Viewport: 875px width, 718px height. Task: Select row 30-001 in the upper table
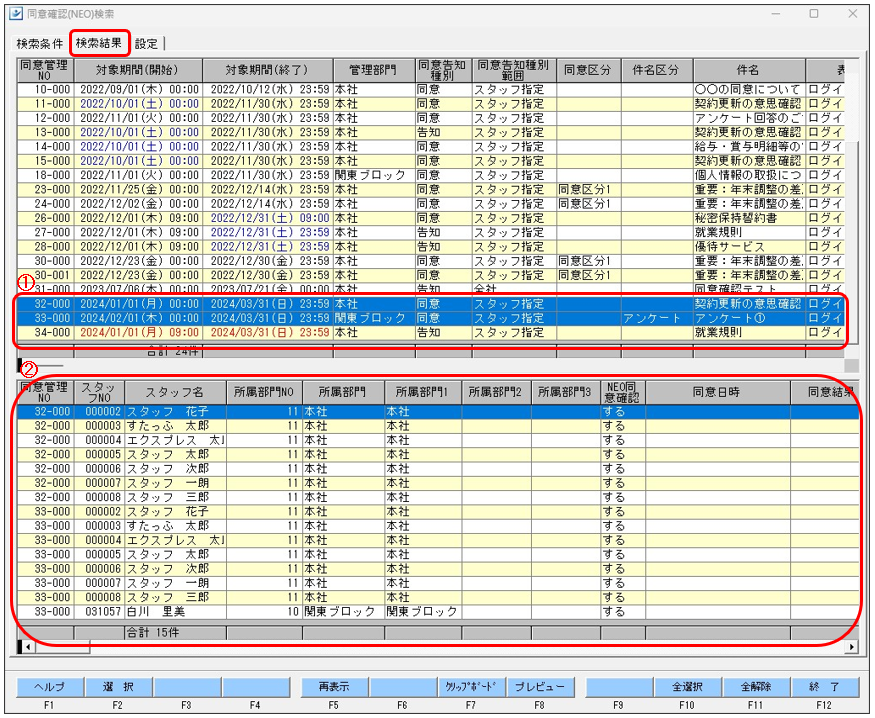click(x=430, y=276)
